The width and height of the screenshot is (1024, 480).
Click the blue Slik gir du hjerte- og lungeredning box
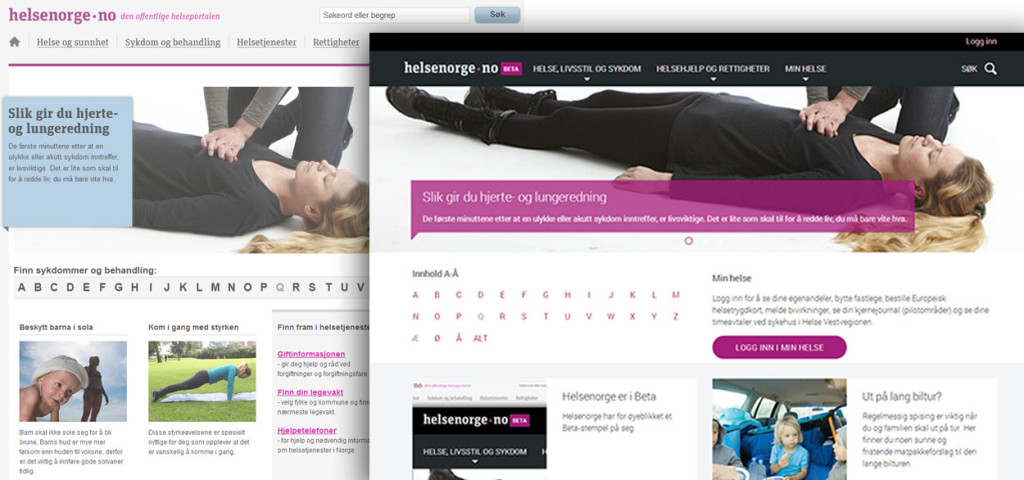pos(67,161)
